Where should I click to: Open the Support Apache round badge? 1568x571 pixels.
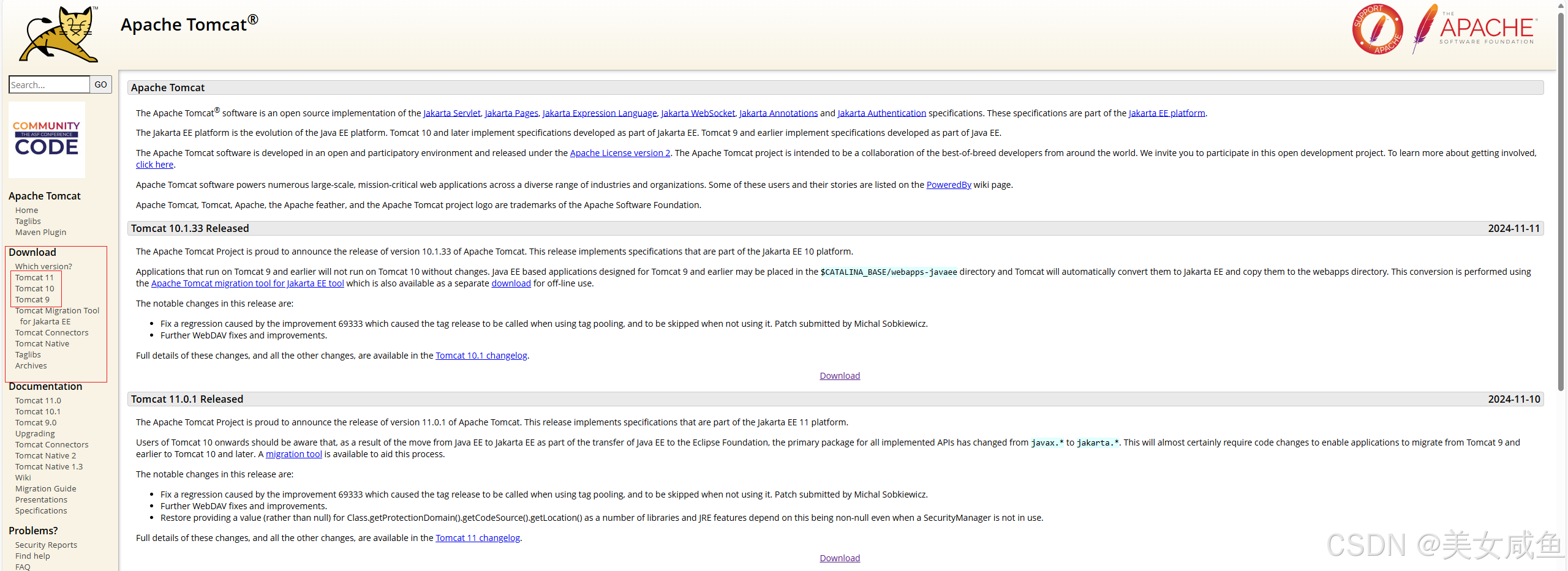pos(1378,29)
